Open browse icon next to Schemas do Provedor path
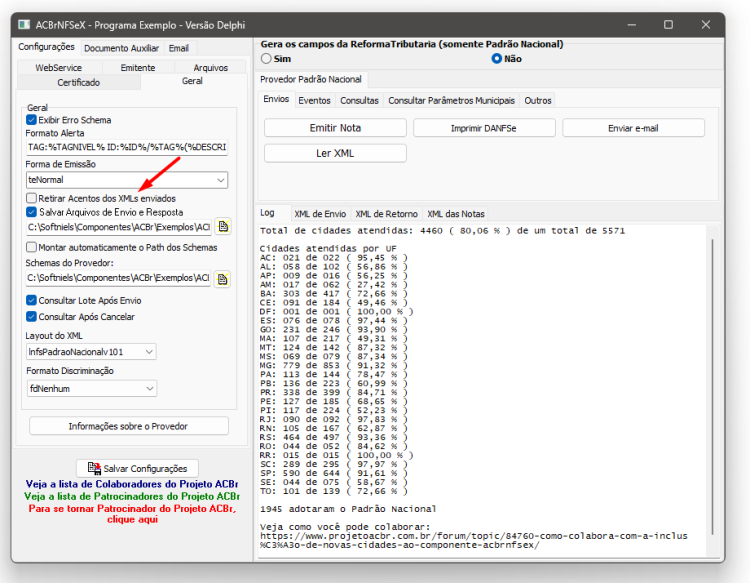The height and width of the screenshot is (583, 750). click(223, 278)
